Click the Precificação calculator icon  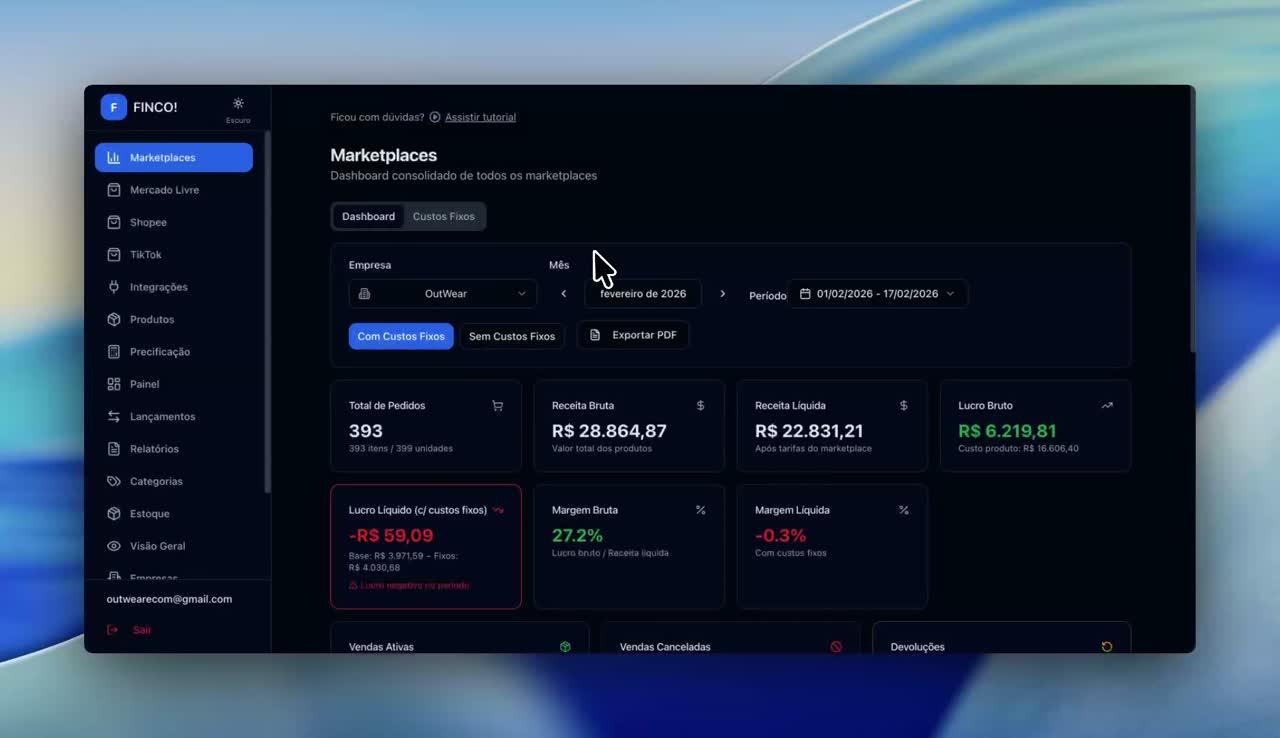114,352
